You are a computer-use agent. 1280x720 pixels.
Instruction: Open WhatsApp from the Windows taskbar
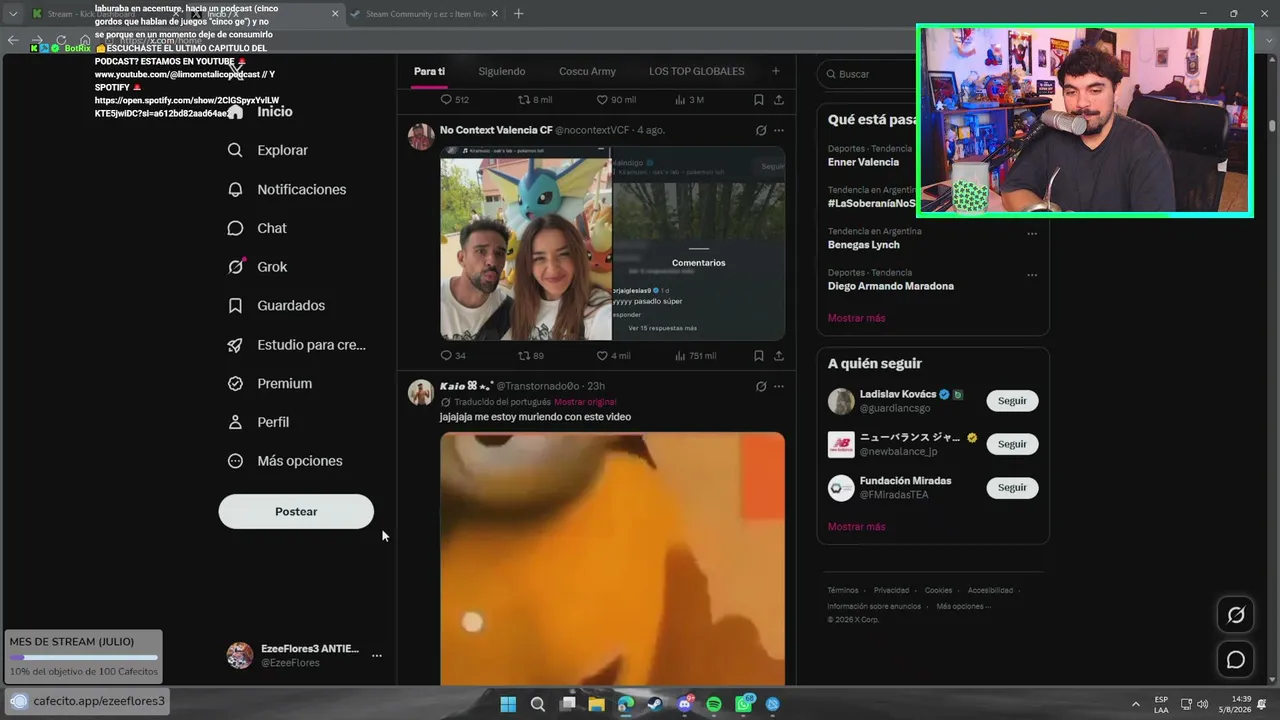[x=744, y=704]
